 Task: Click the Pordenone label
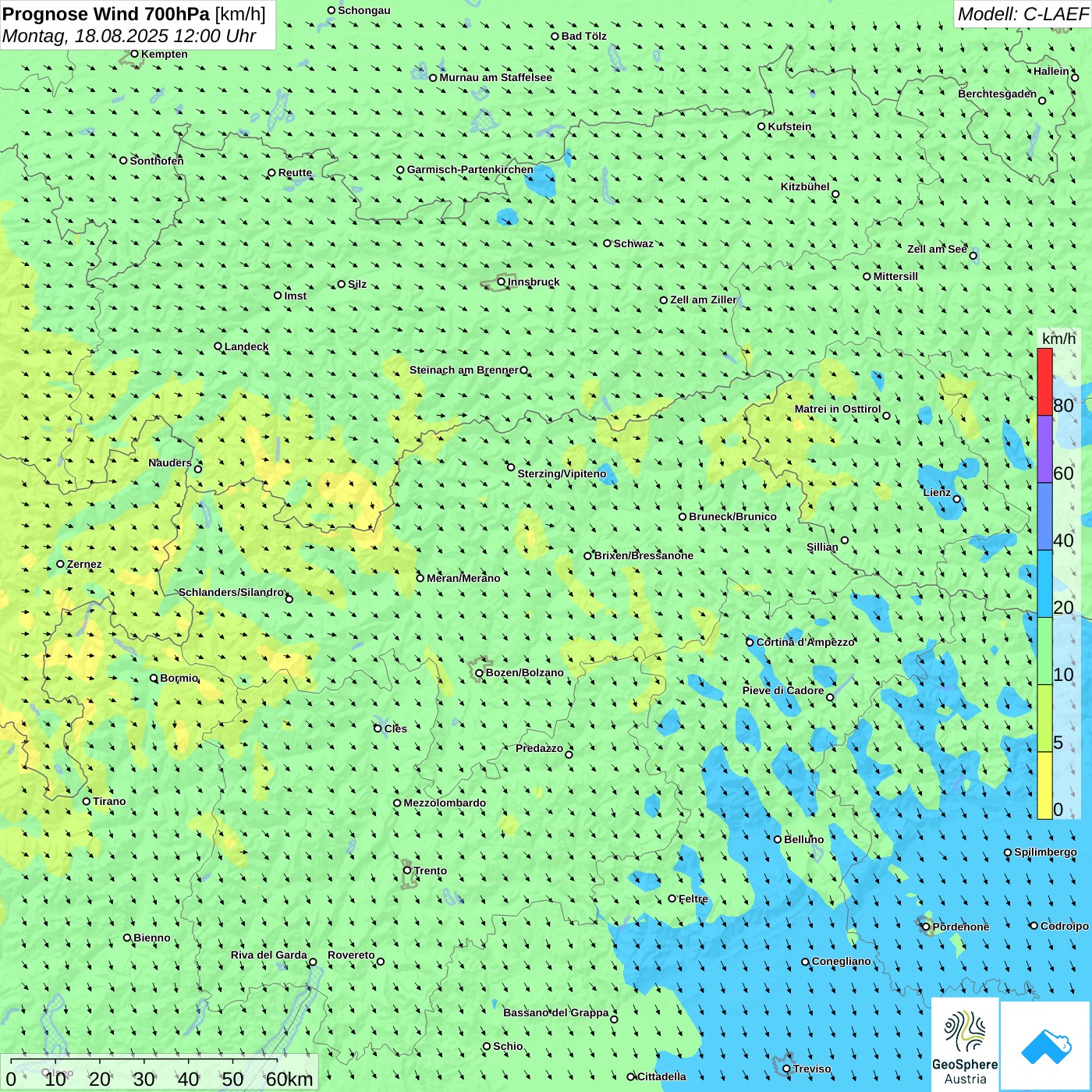(961, 927)
